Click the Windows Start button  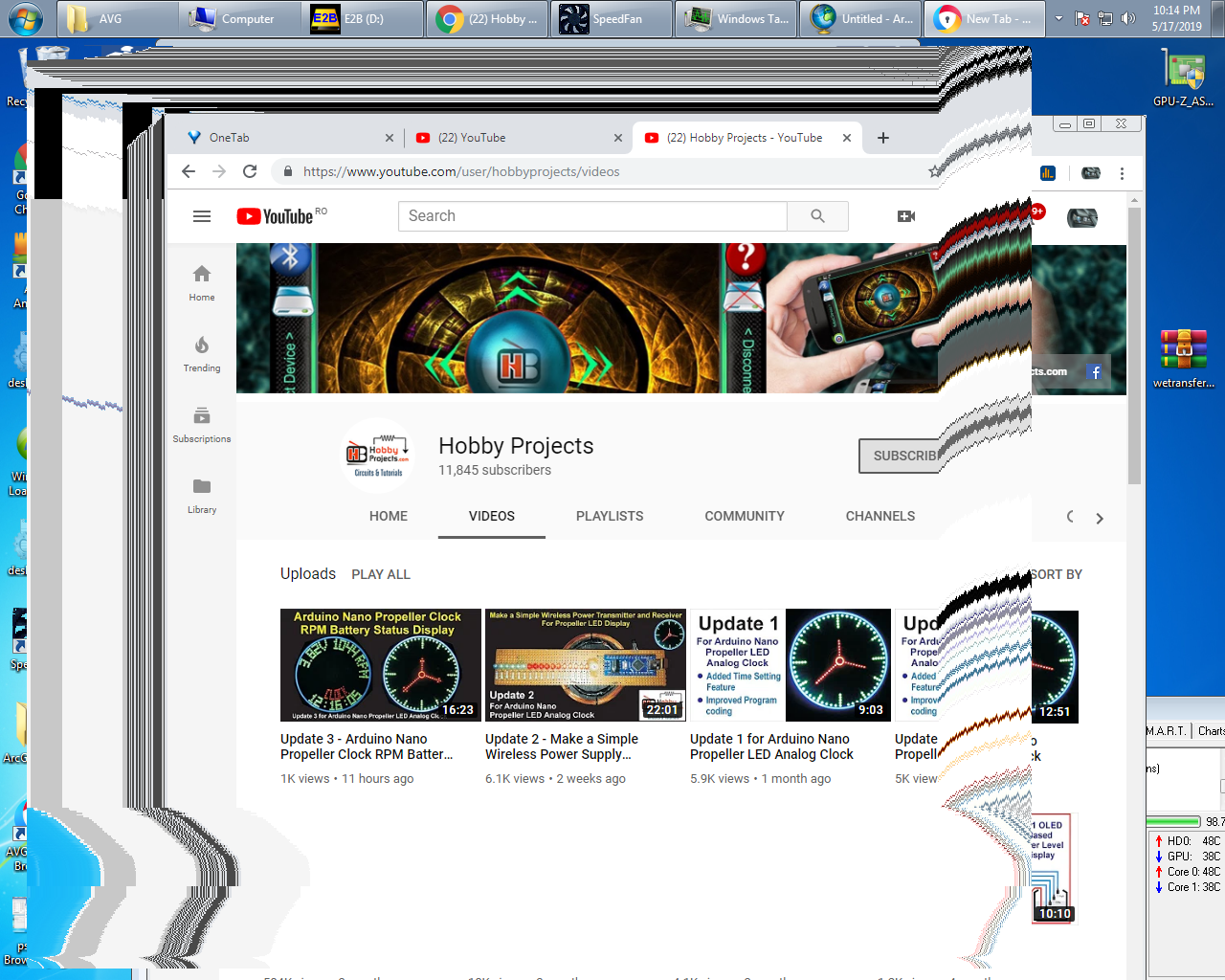[x=25, y=18]
